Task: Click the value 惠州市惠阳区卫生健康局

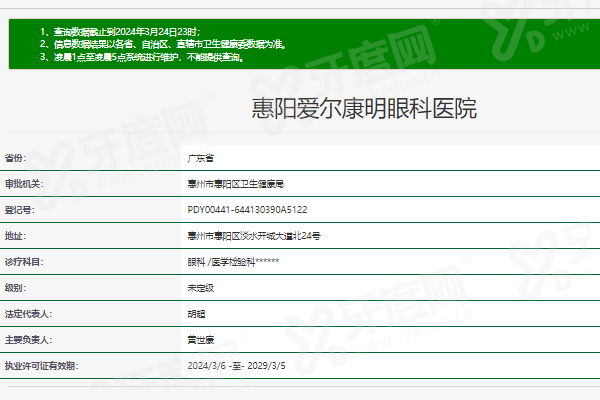Action: (235, 184)
